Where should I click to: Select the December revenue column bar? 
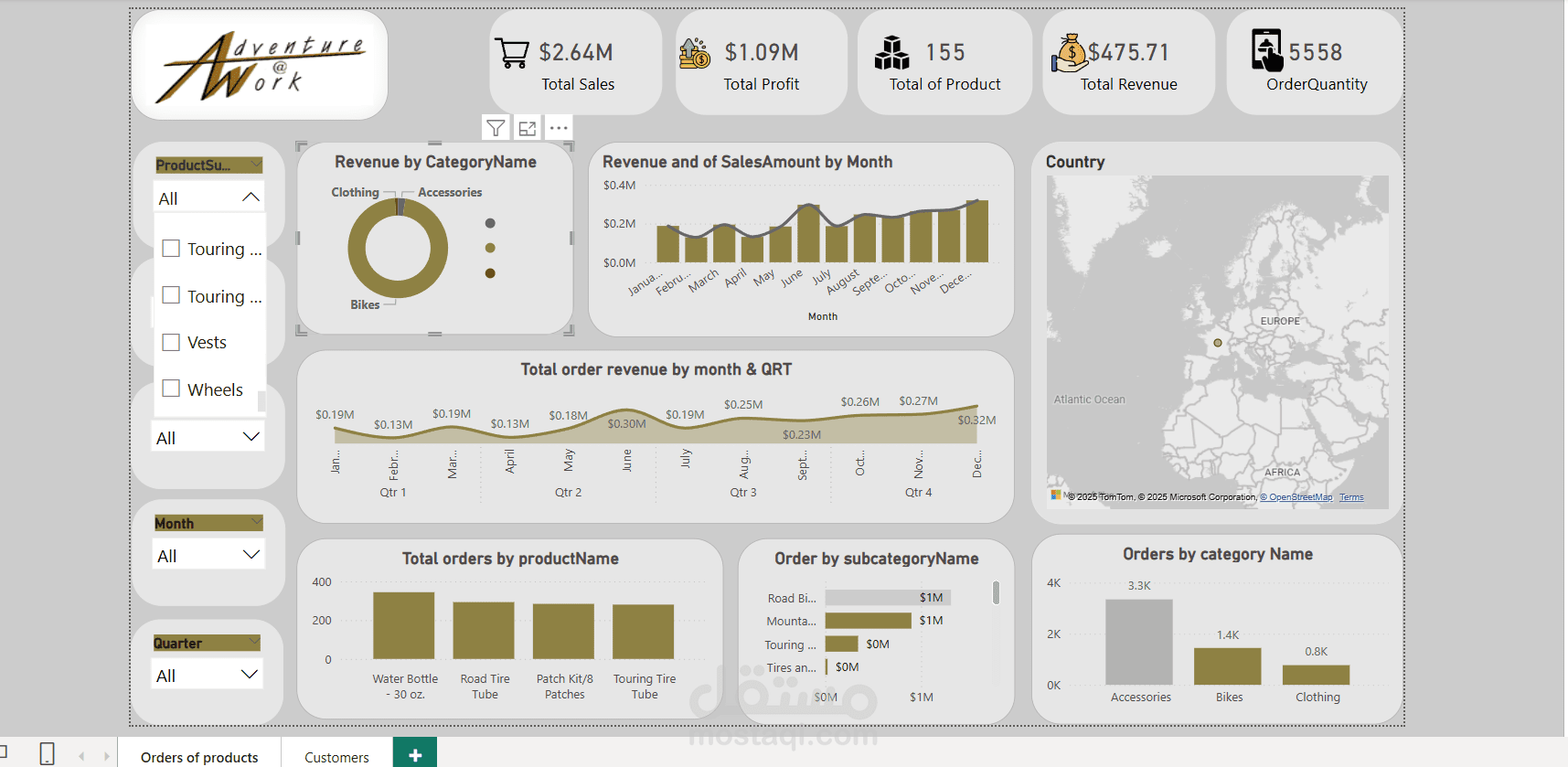977,231
